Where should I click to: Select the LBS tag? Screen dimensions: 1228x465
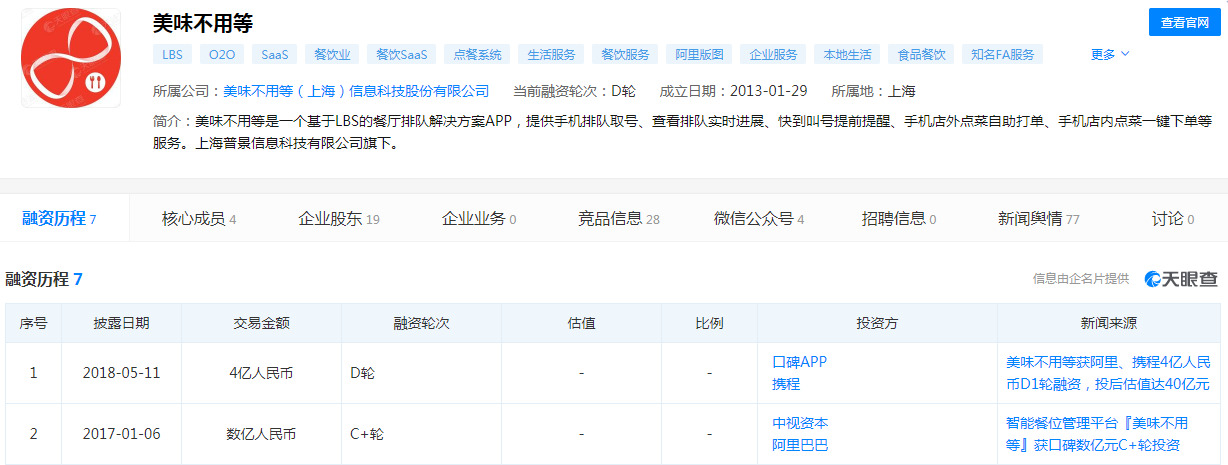click(172, 54)
